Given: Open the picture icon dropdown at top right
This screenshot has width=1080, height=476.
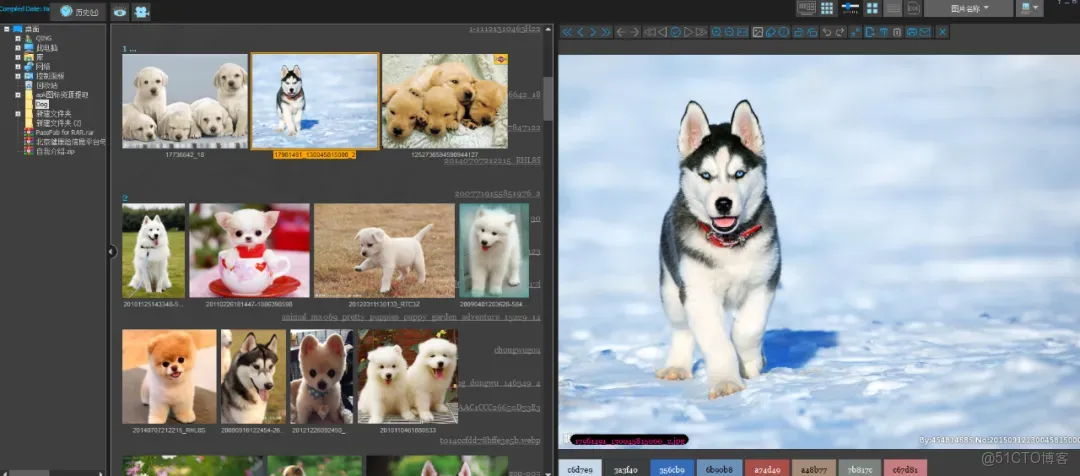Looking at the screenshot, I should (x=1029, y=8).
